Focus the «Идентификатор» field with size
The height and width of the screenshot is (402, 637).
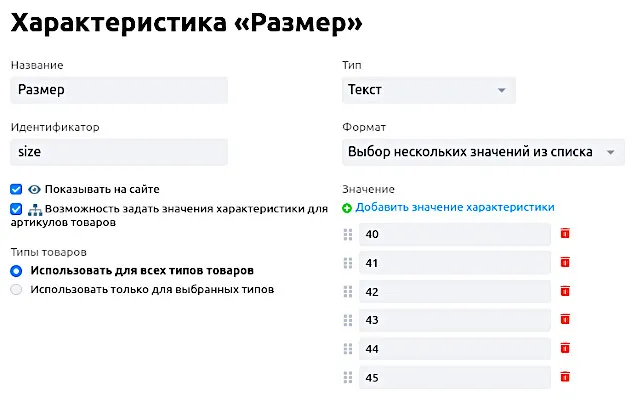click(119, 152)
